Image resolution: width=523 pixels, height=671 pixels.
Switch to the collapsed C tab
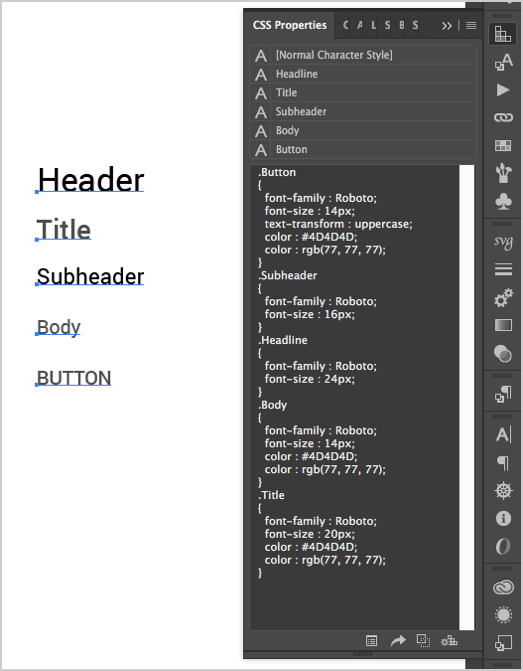346,25
